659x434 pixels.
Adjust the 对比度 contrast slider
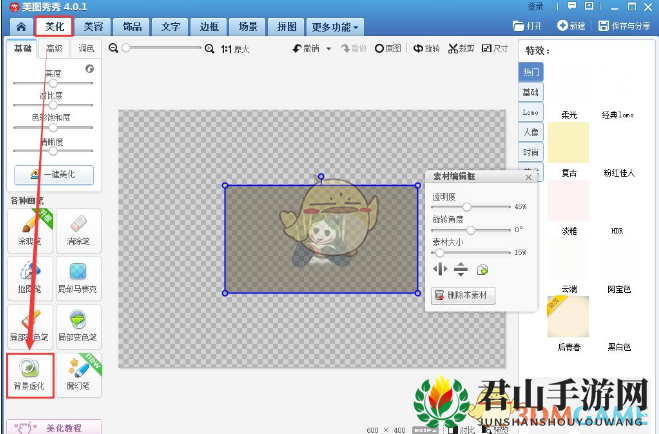[x=53, y=105]
